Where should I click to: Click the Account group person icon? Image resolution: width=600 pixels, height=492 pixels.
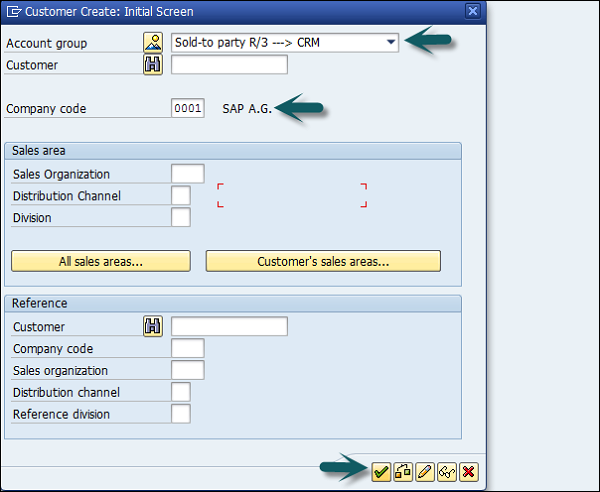153,43
